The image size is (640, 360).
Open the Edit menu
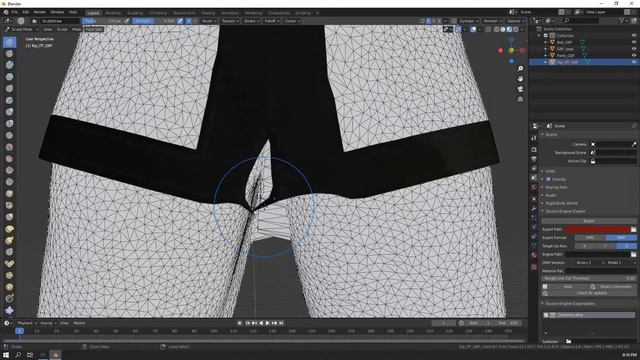[x=26, y=12]
